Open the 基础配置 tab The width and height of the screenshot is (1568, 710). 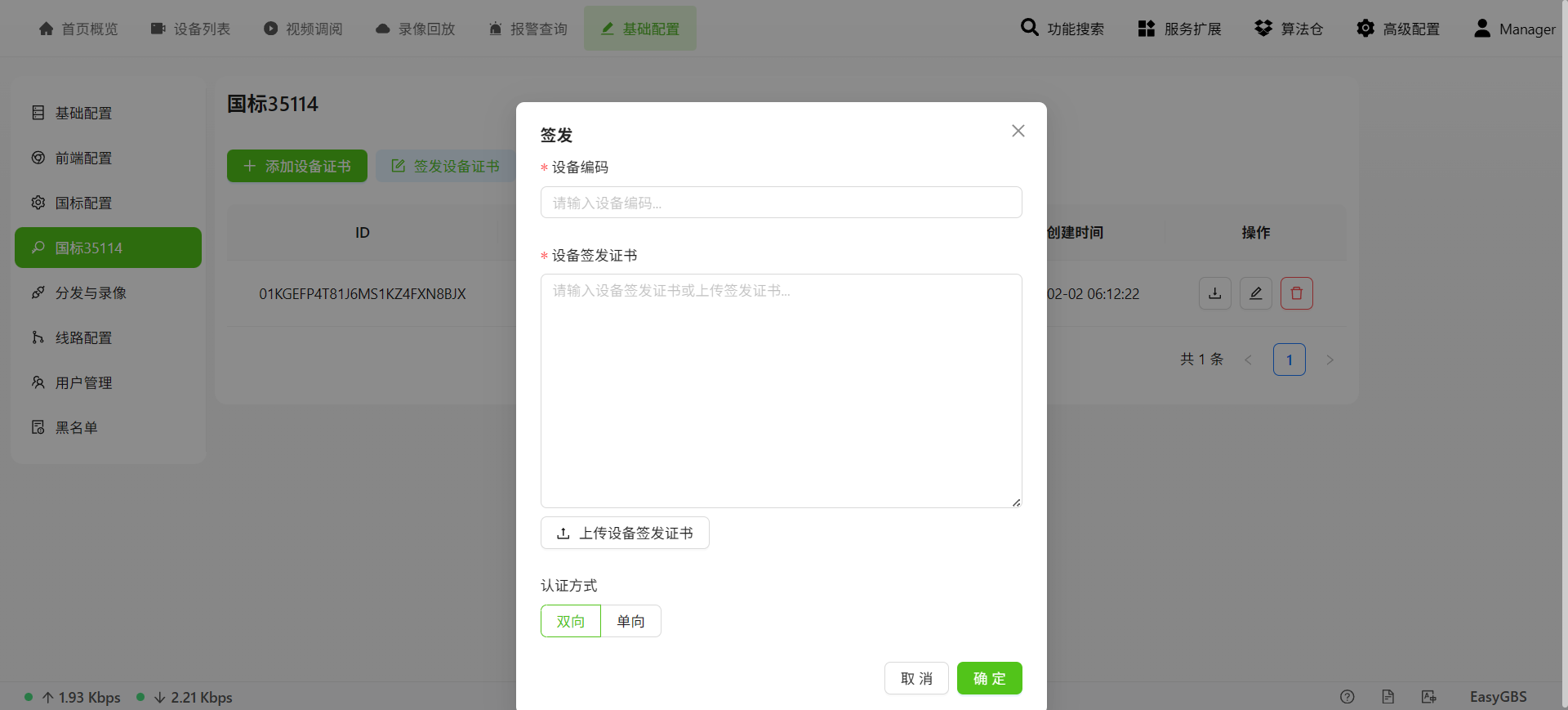point(640,29)
